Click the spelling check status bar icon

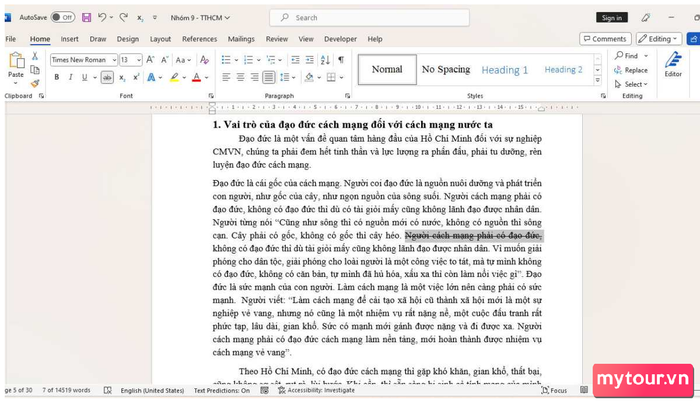pos(108,390)
